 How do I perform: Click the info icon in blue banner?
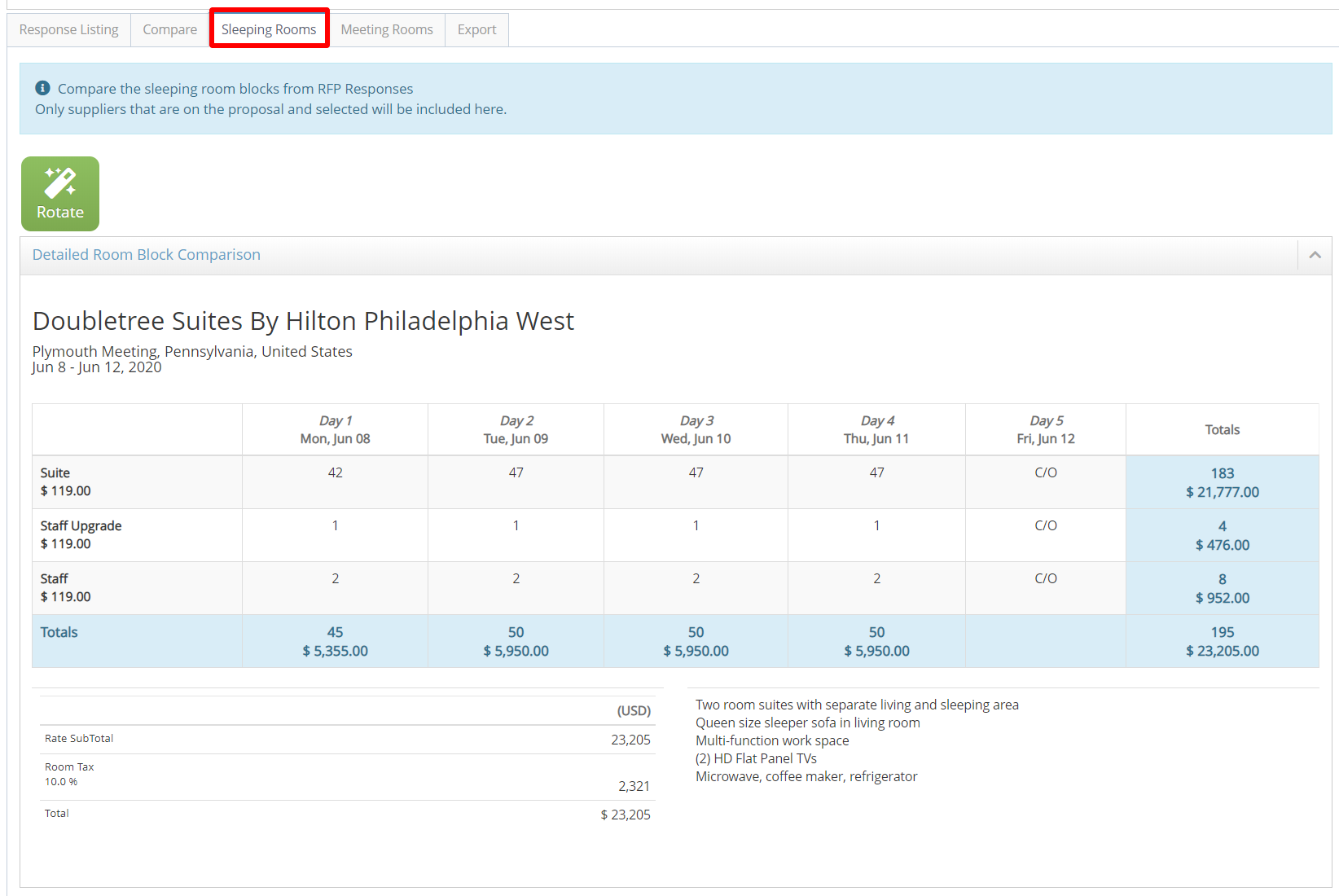point(42,88)
